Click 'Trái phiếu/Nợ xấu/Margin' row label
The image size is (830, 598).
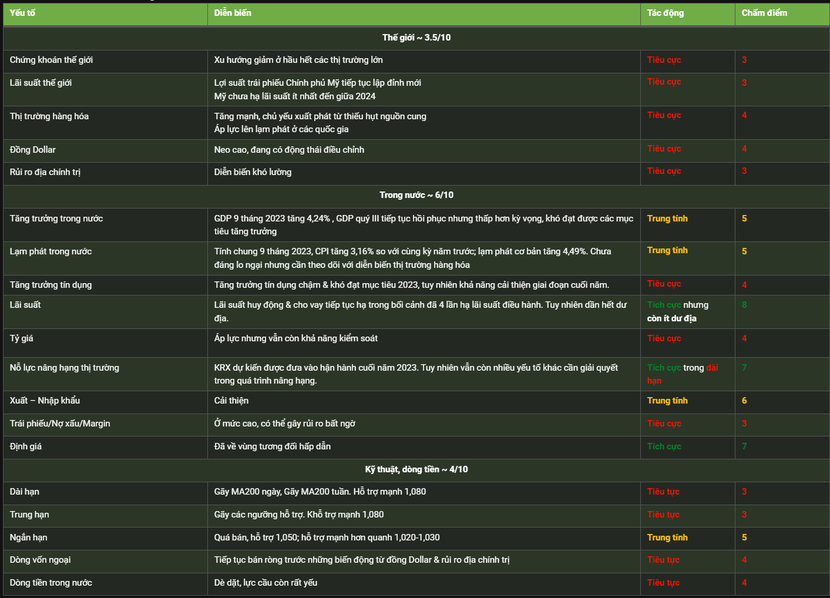pos(60,424)
